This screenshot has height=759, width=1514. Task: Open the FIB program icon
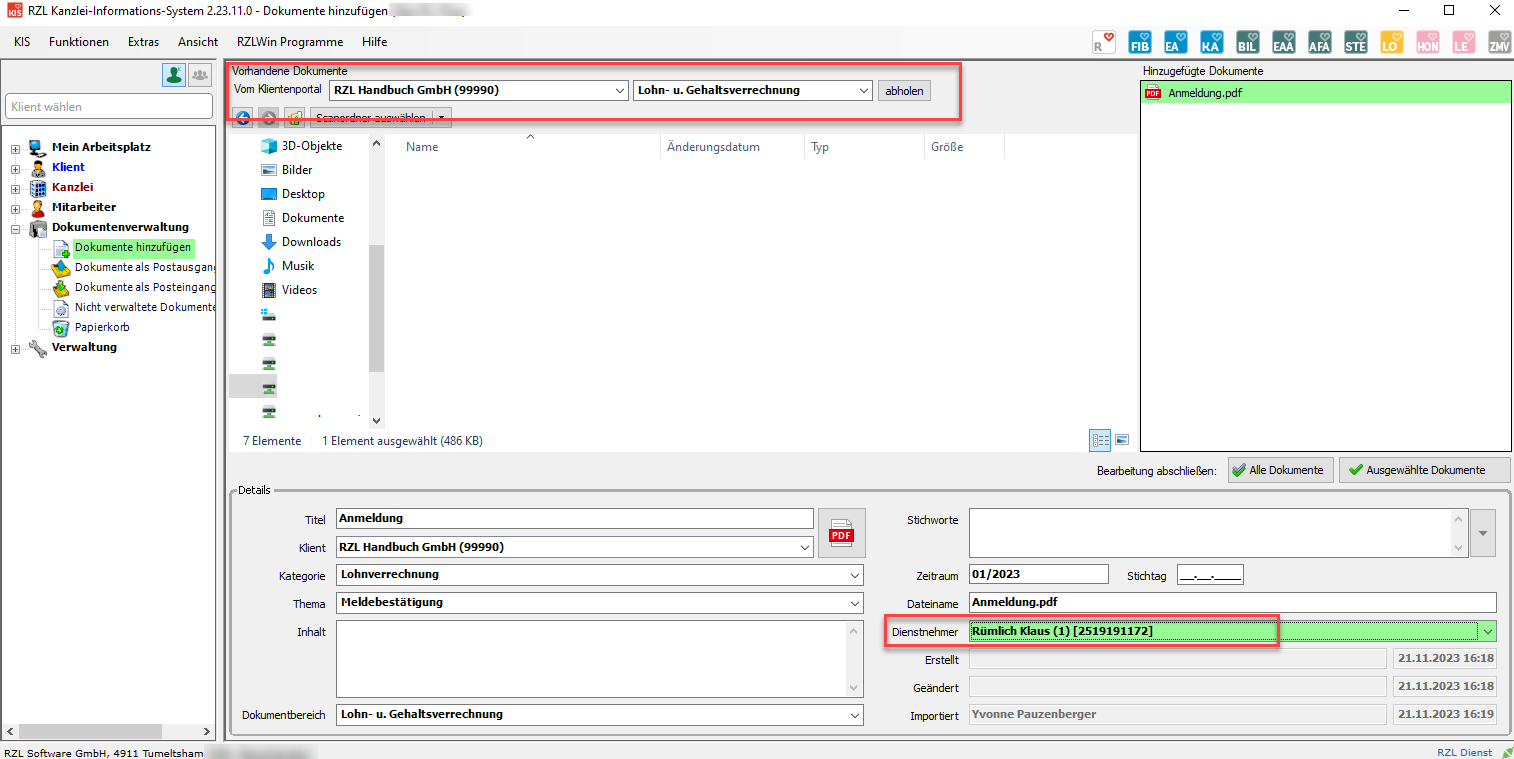(1139, 42)
